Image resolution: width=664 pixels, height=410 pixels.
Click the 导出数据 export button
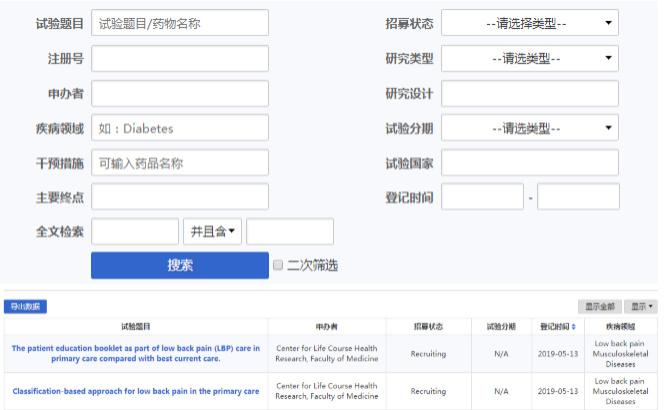click(x=25, y=307)
